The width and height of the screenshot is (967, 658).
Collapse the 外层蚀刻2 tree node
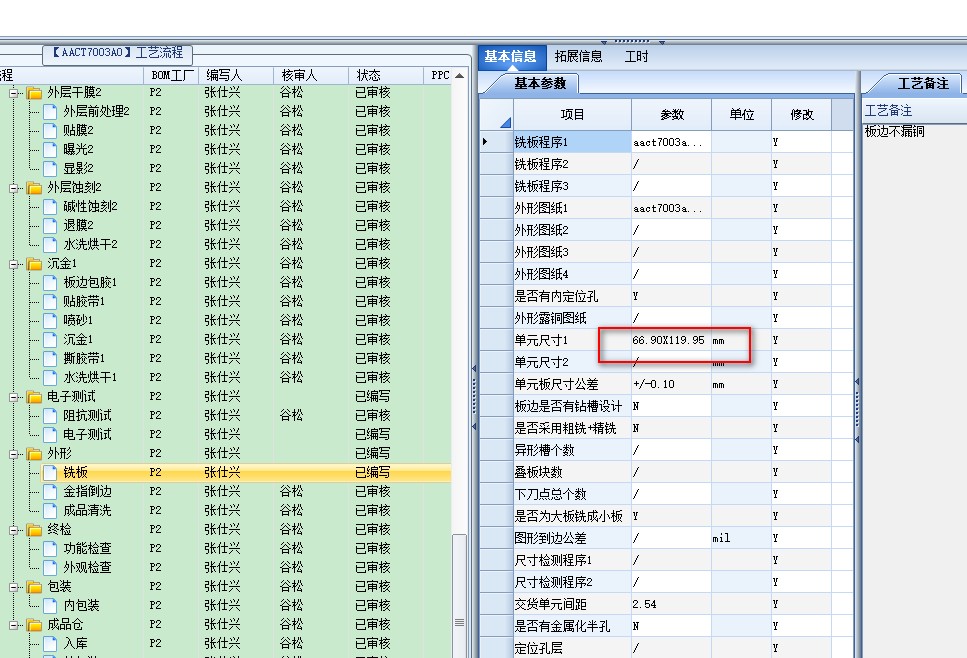tap(14, 188)
